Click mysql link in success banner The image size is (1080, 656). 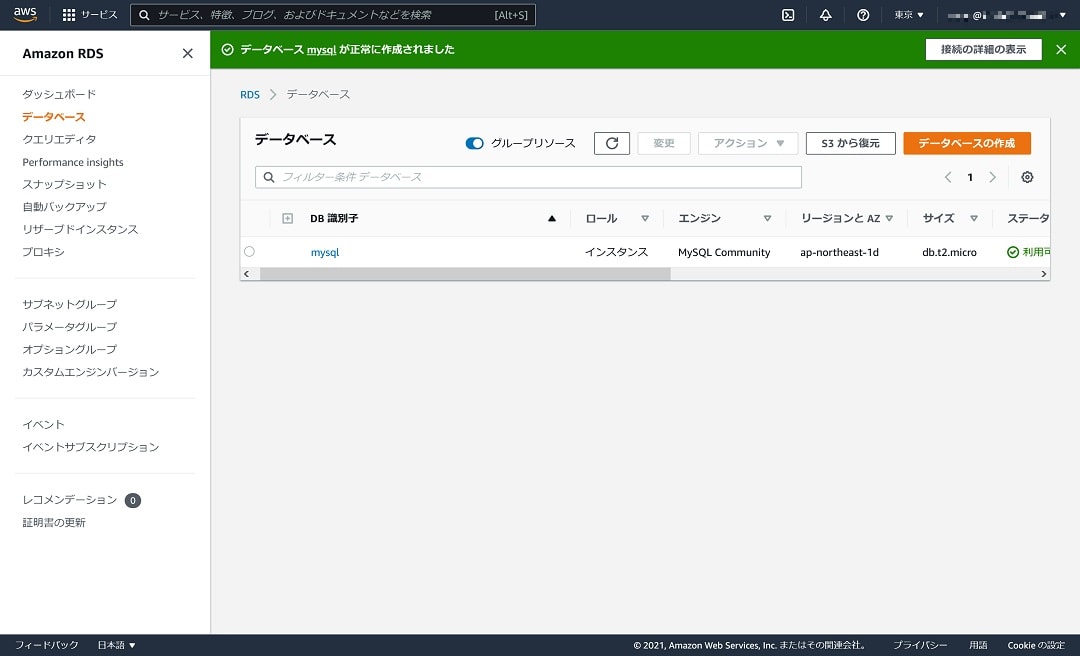coord(322,50)
